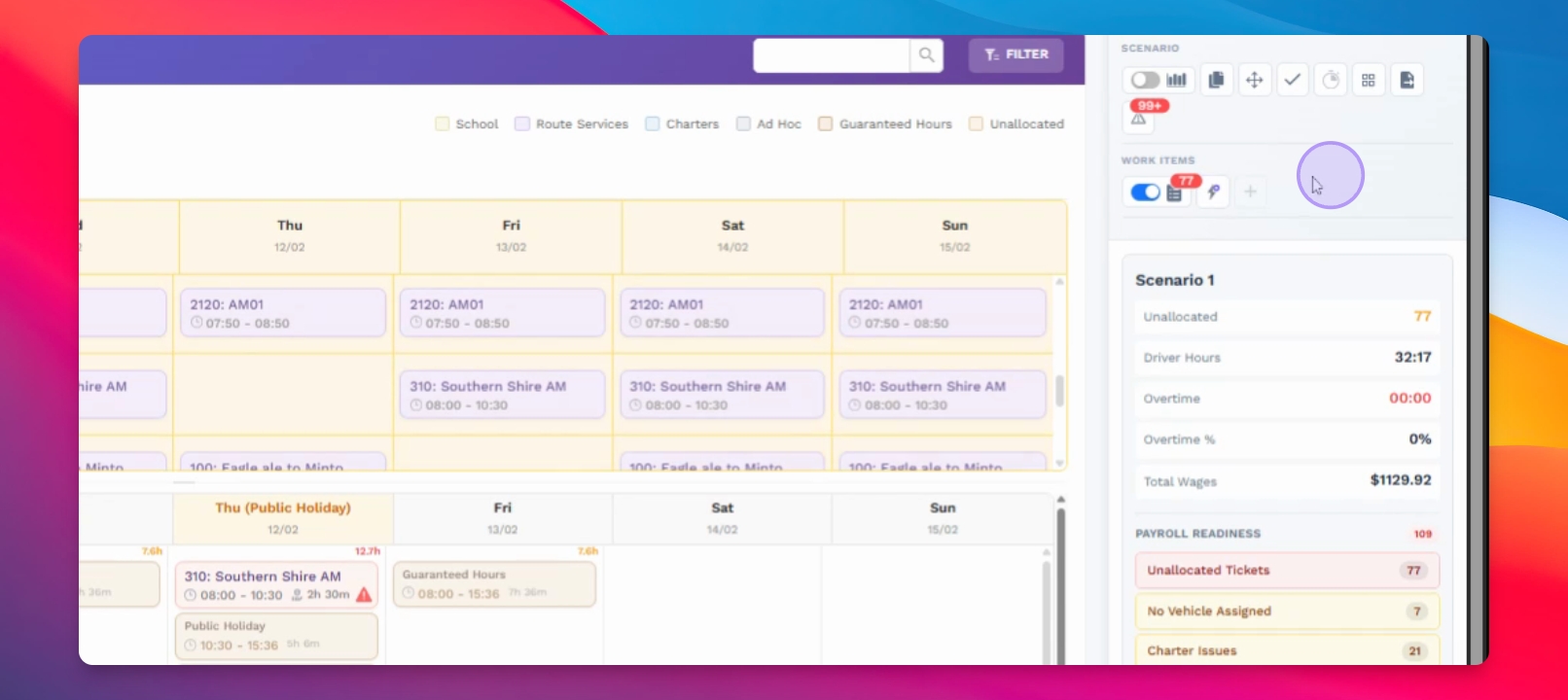
Task: Click red warning triangle on Thursday's 310 shift
Action: pyautogui.click(x=364, y=594)
